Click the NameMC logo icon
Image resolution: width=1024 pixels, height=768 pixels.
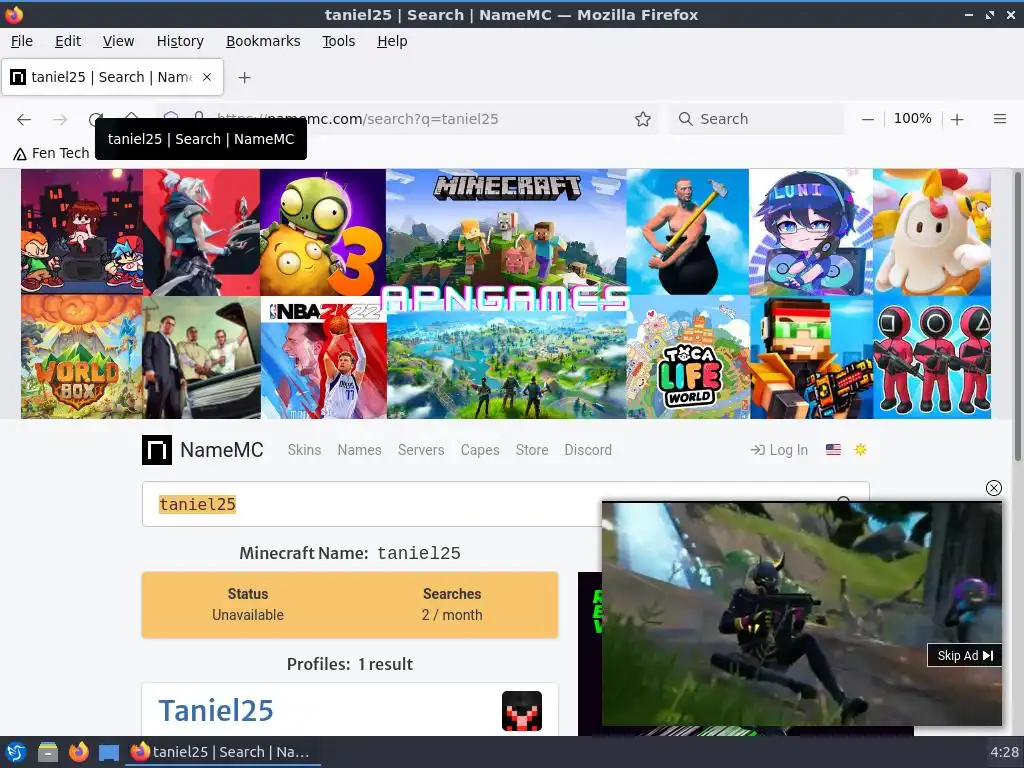click(x=157, y=450)
